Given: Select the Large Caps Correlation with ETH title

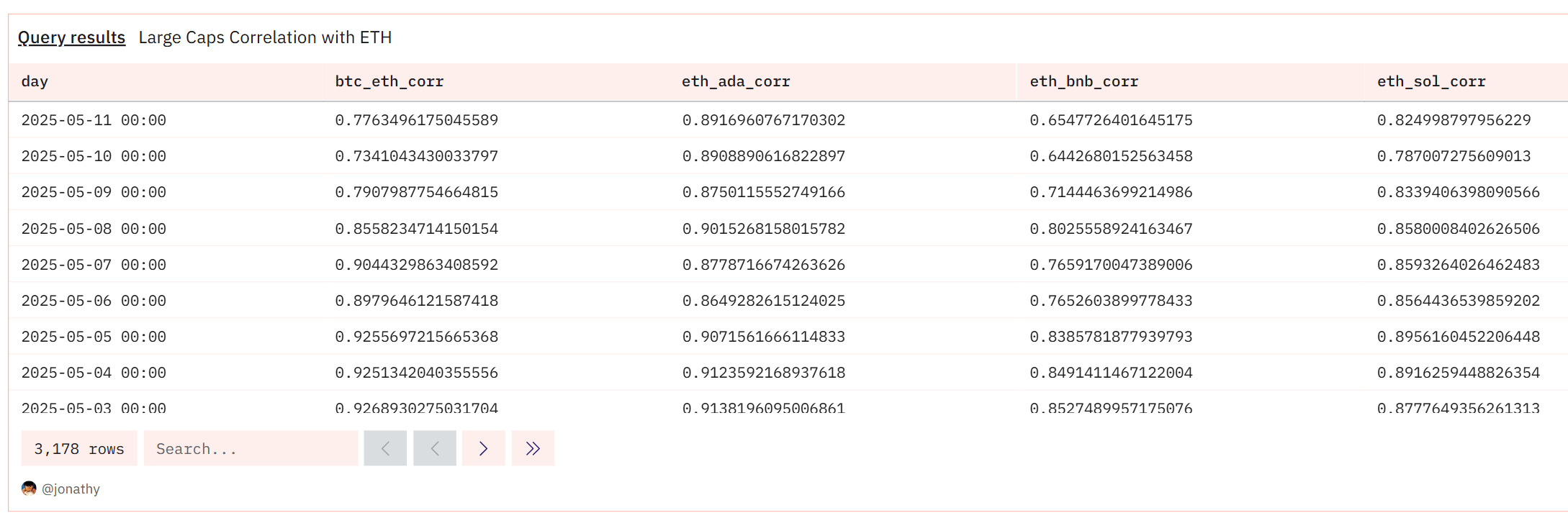Looking at the screenshot, I should 265,37.
